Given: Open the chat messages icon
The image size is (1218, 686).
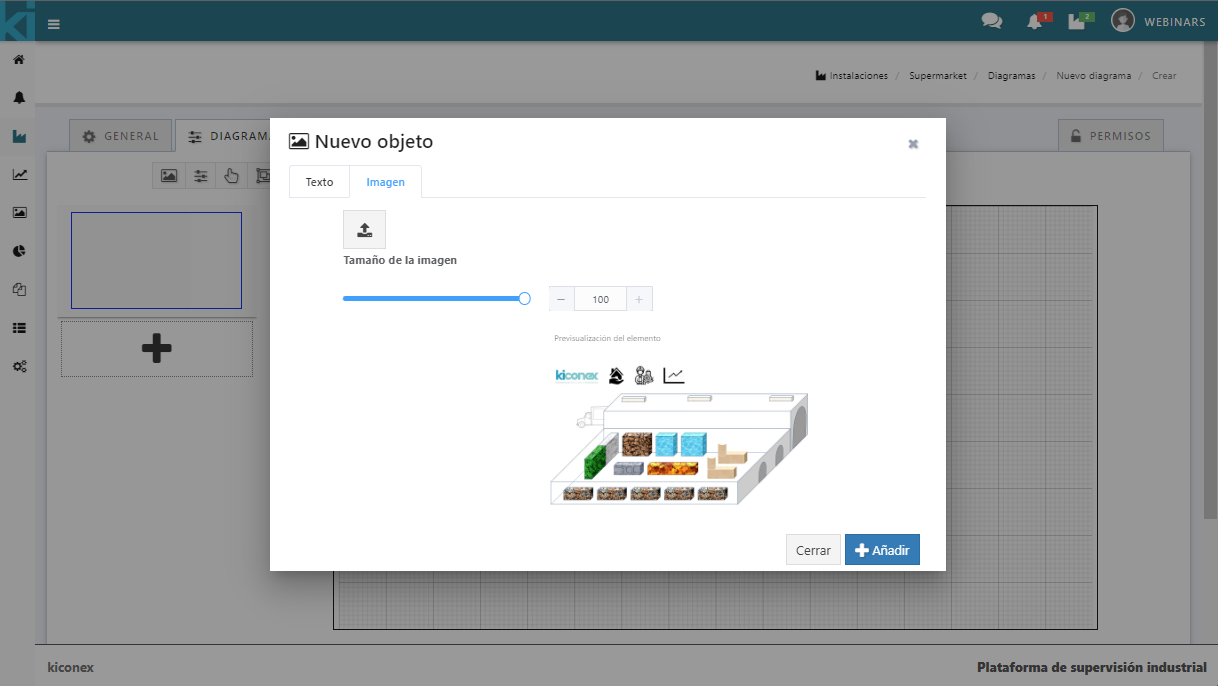Looking at the screenshot, I should [991, 21].
